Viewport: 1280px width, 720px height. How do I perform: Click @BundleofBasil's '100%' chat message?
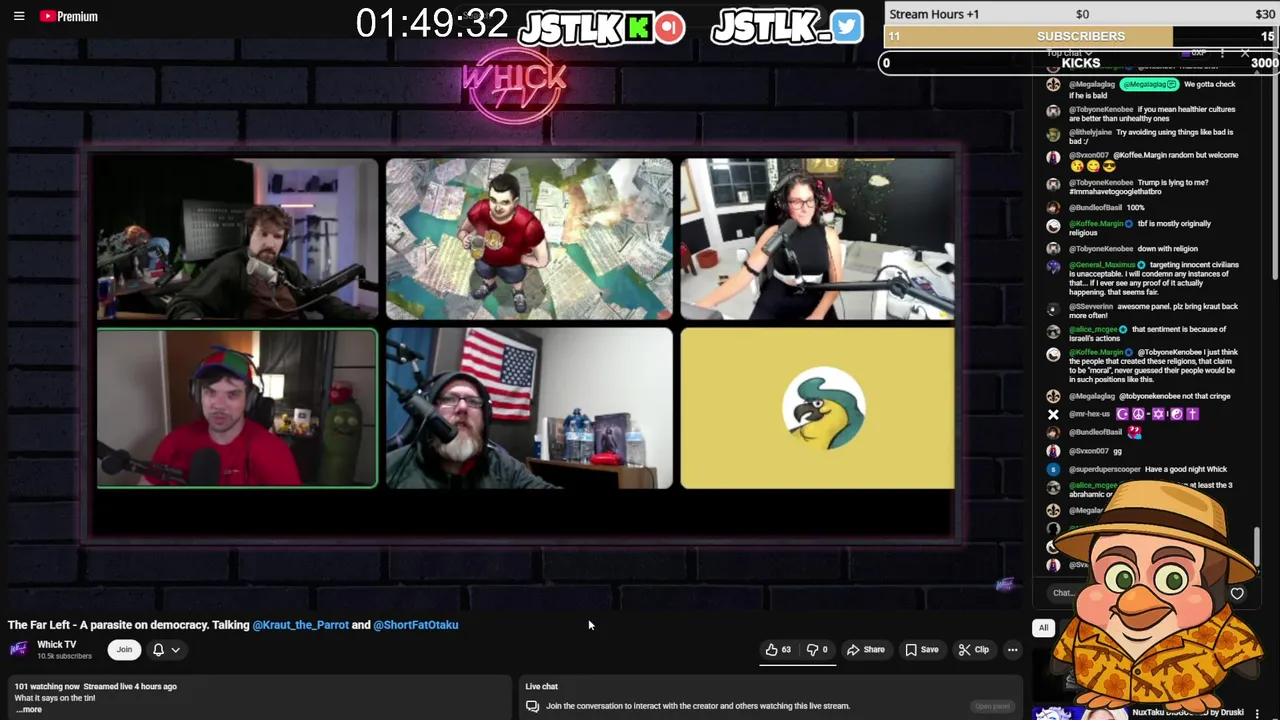click(x=1107, y=207)
